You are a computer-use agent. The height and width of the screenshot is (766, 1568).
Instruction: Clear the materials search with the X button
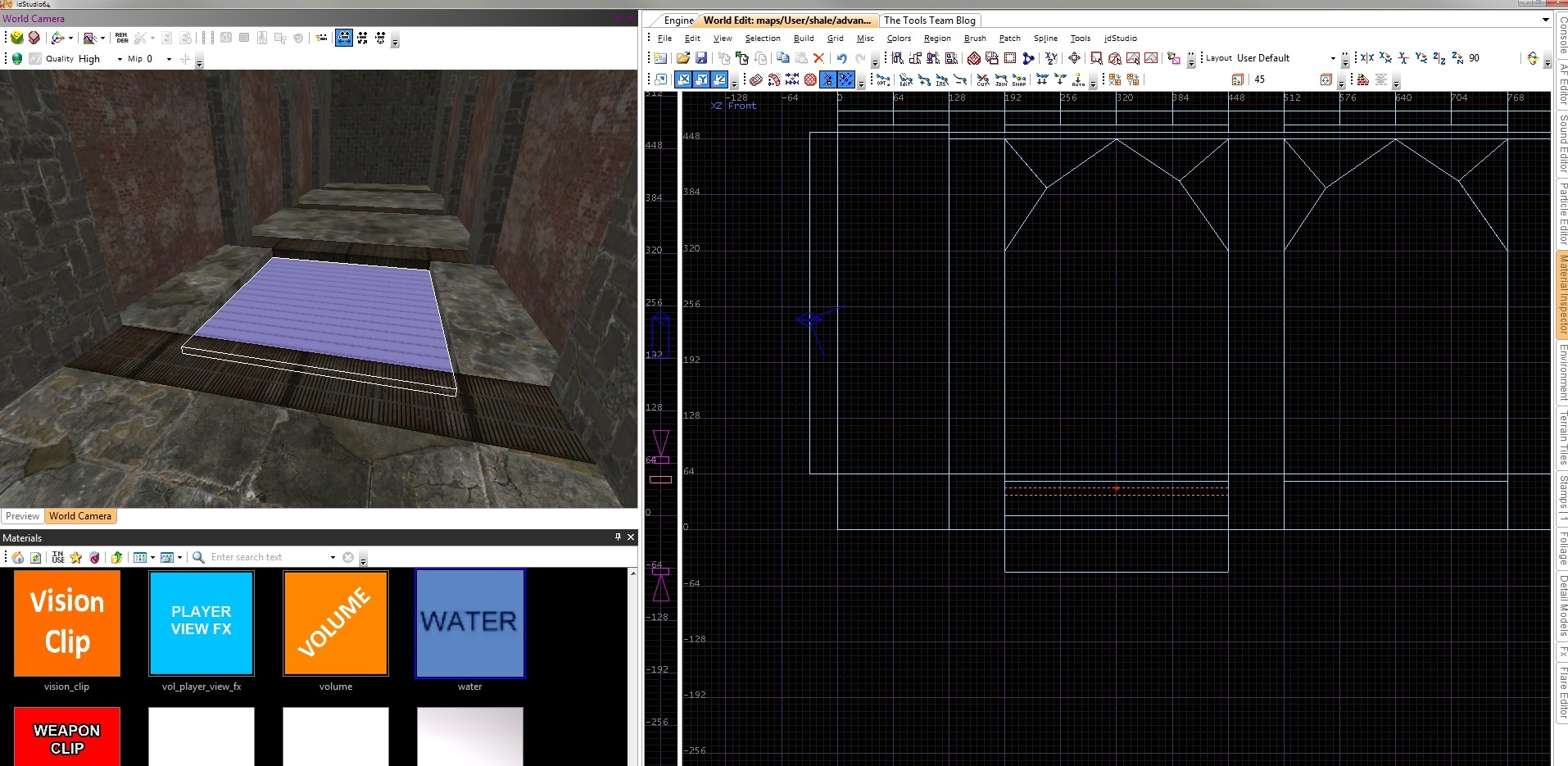pos(348,557)
